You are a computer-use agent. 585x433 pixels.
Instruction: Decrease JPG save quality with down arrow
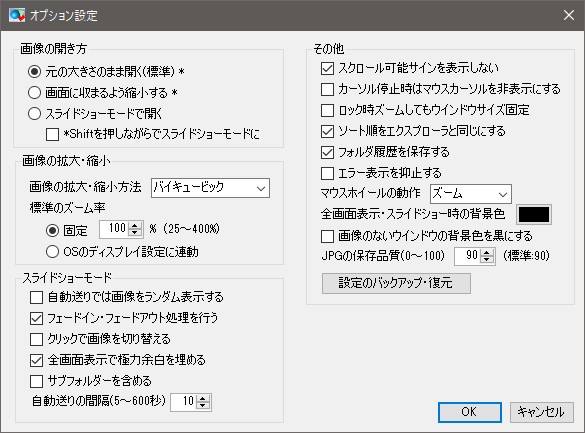pos(487,260)
